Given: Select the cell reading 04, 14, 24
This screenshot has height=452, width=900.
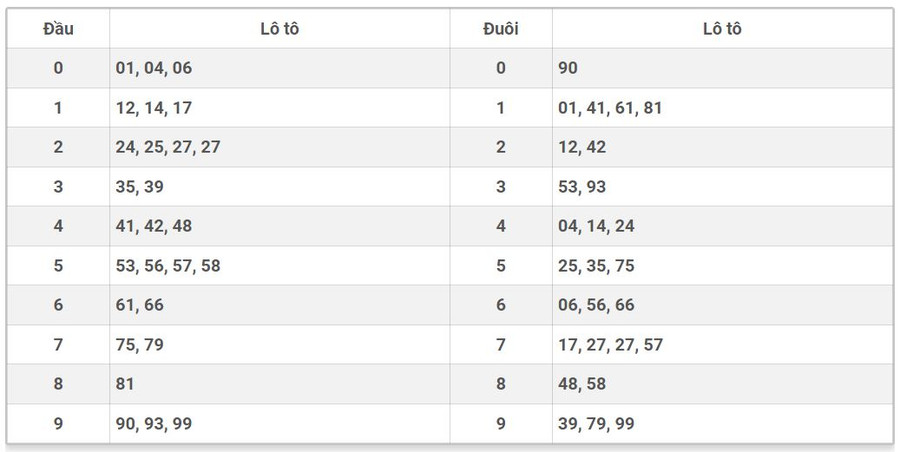Looking at the screenshot, I should 596,226.
